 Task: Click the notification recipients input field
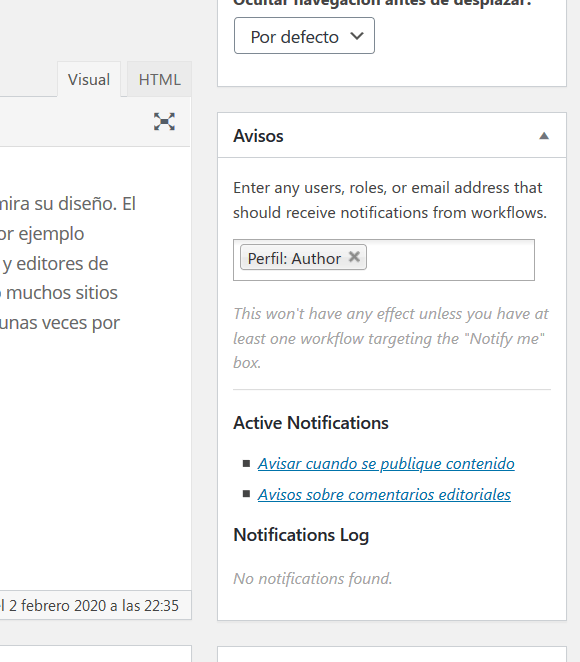click(450, 260)
